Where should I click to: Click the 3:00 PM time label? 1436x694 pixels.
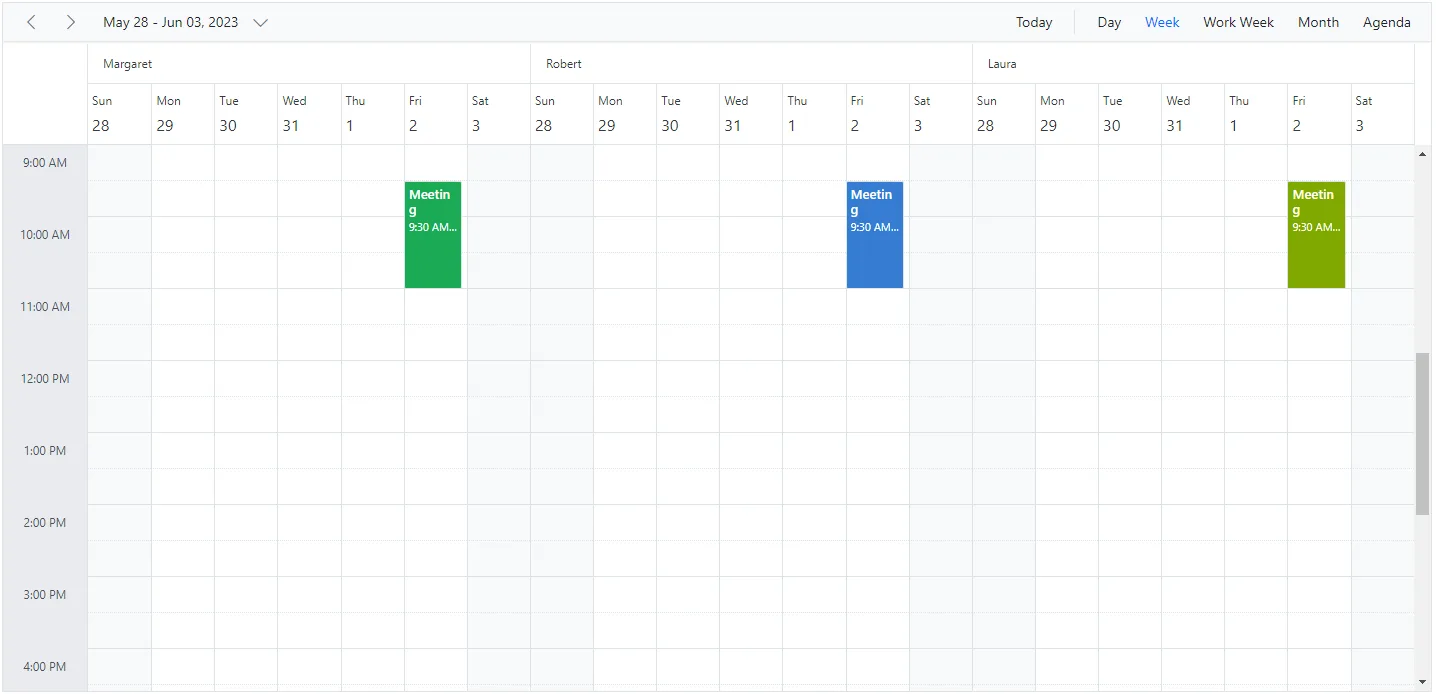click(x=44, y=595)
